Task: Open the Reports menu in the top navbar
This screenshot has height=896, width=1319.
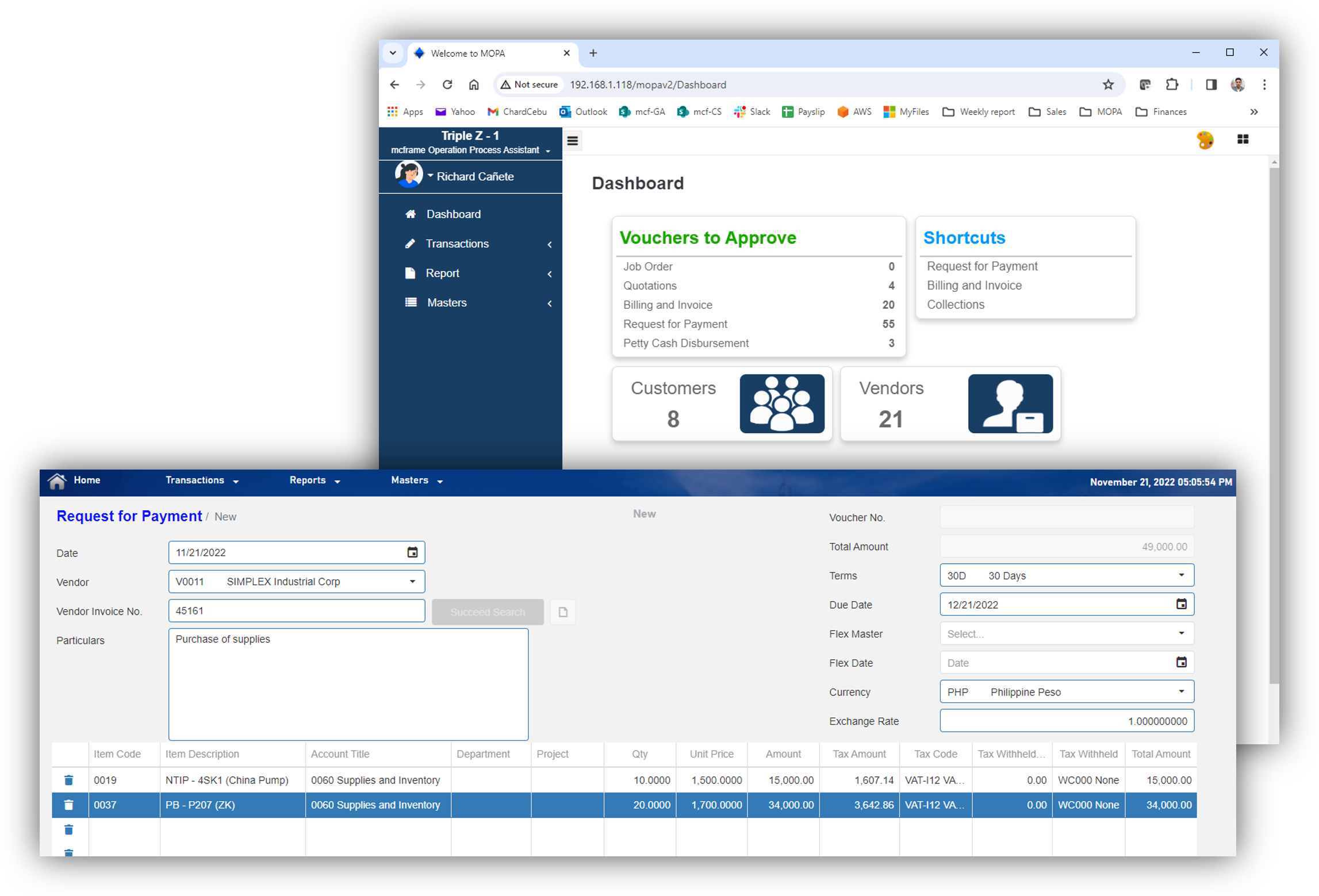Action: click(x=315, y=480)
